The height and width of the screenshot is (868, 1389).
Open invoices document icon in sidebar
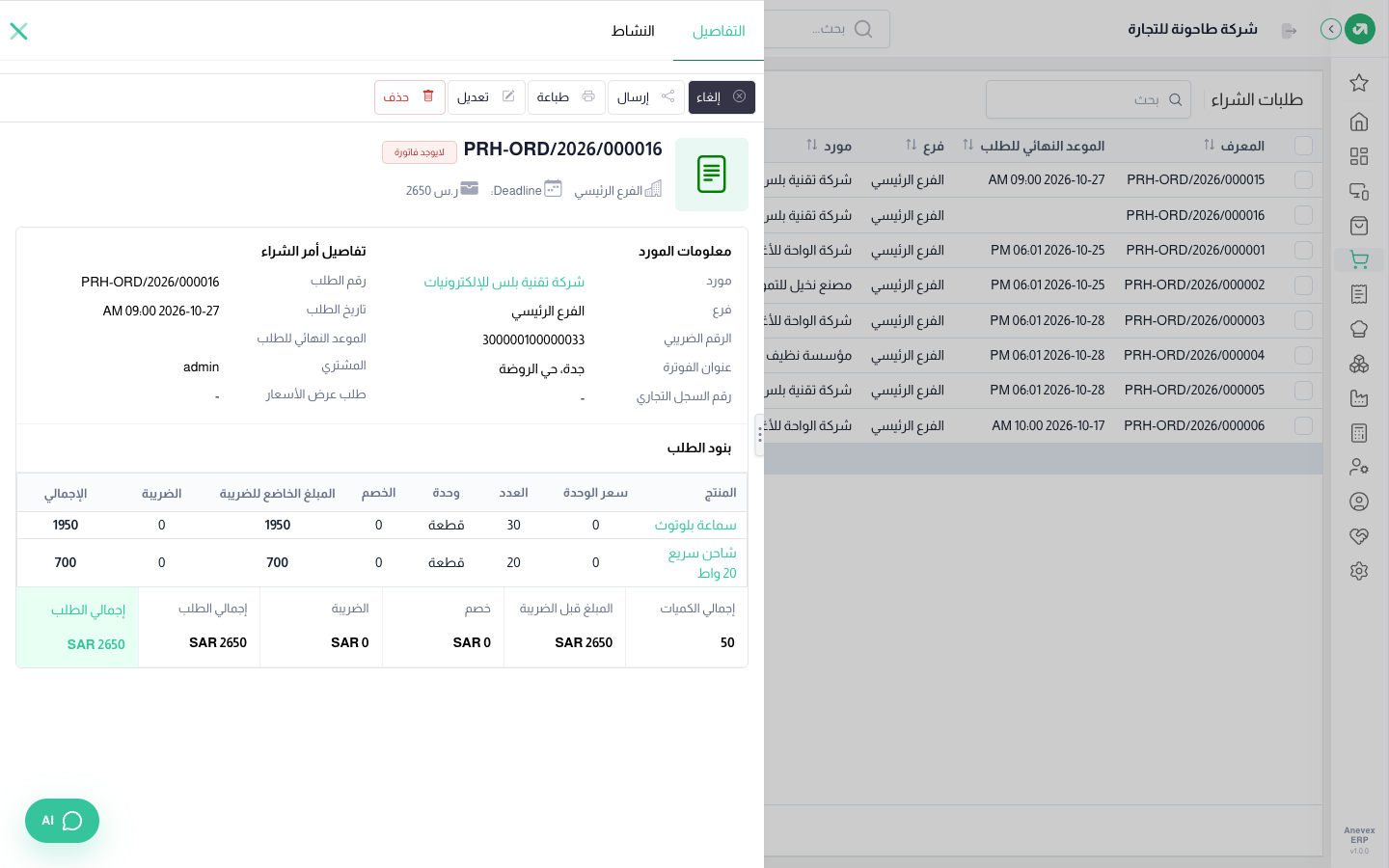[1359, 294]
